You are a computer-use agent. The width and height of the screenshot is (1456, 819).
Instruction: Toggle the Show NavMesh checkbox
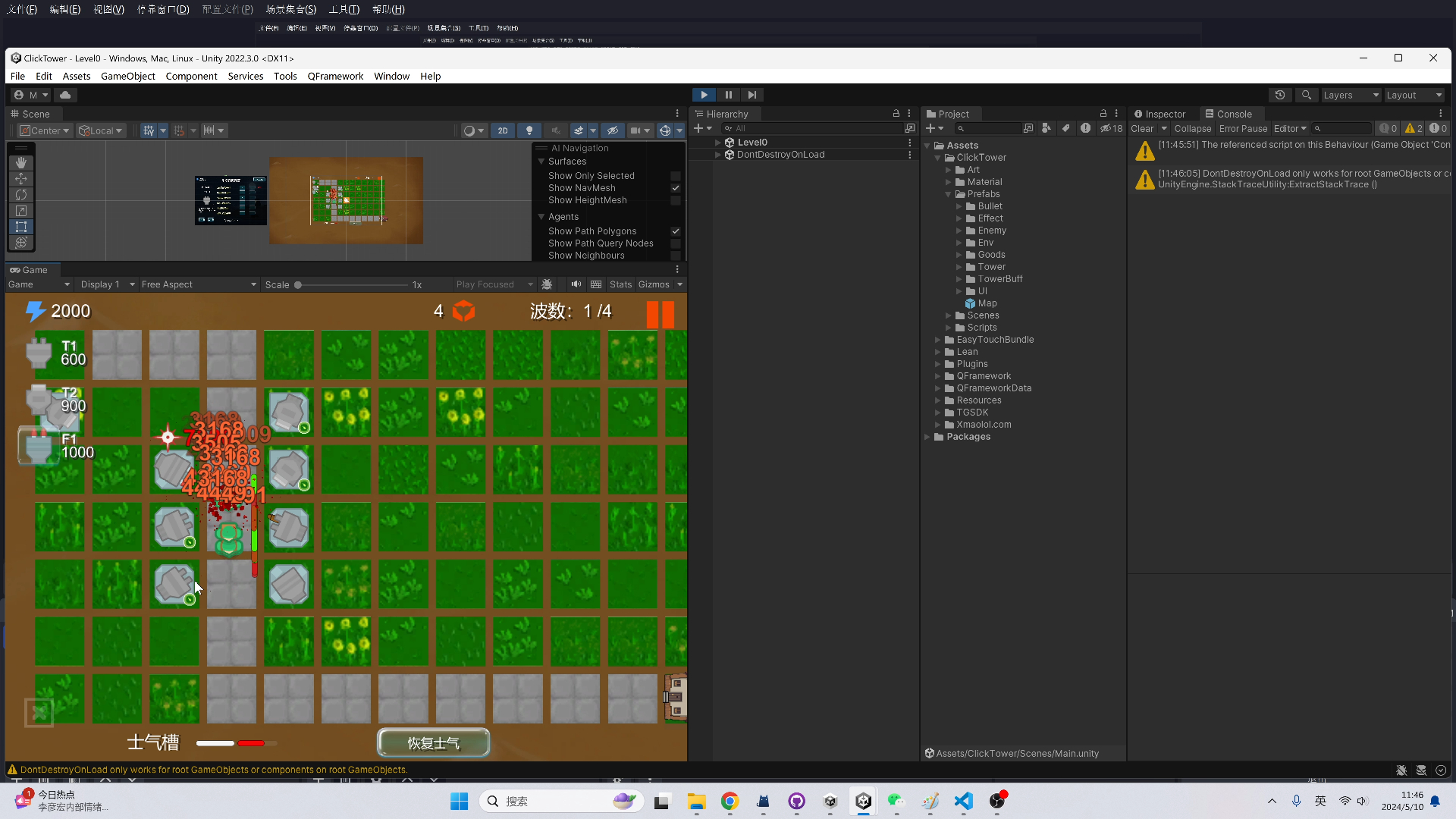pos(675,188)
